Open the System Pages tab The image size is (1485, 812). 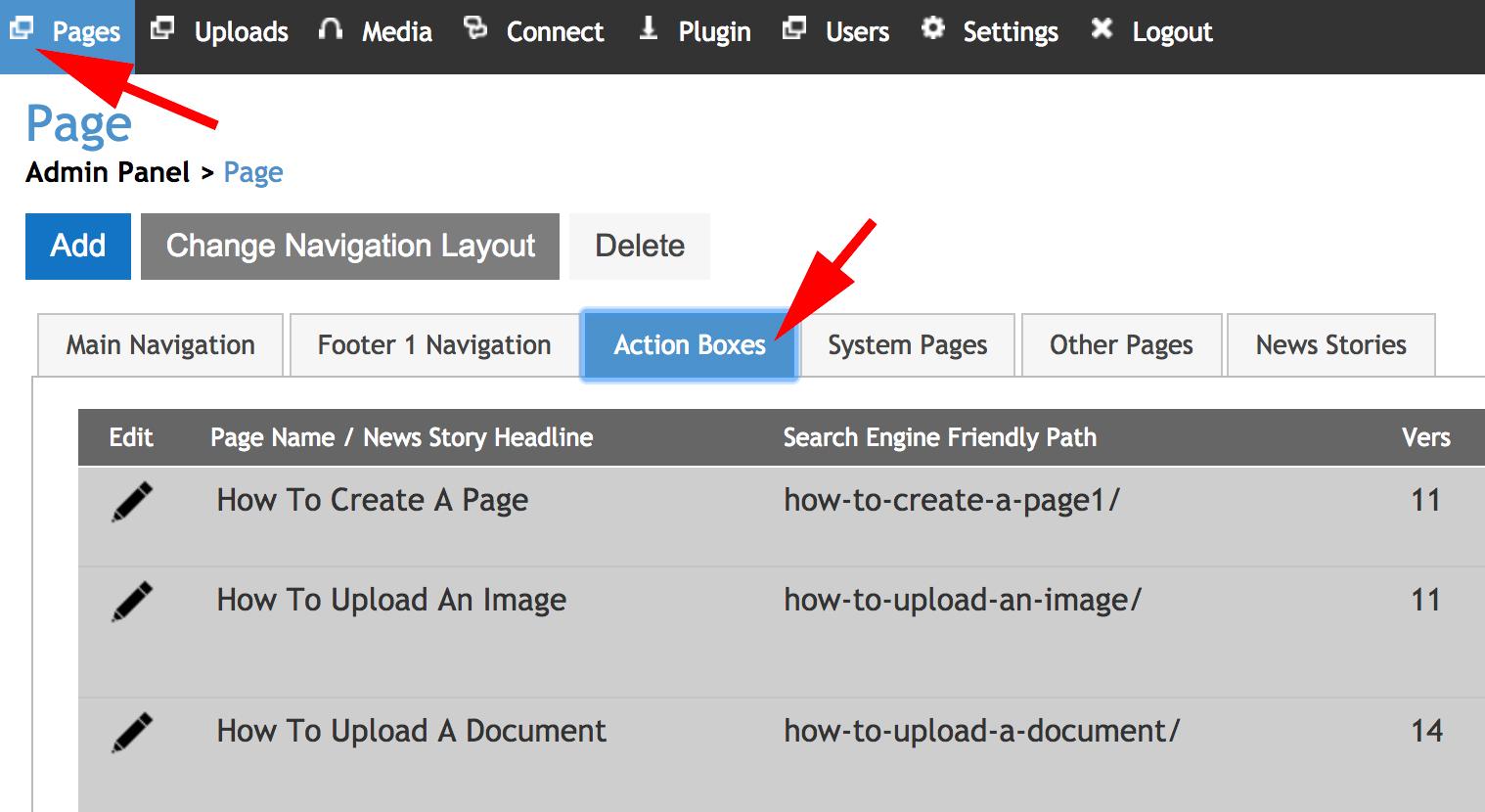[907, 345]
